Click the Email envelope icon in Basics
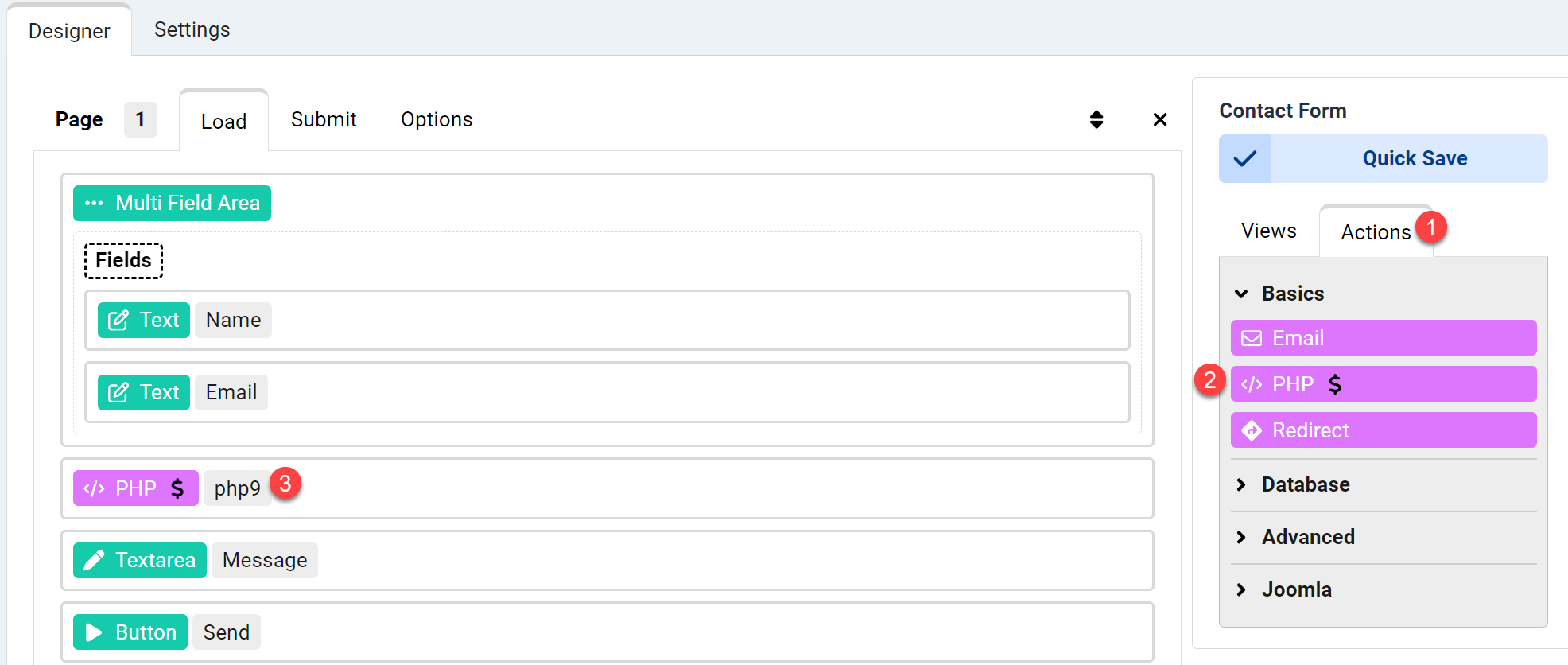 [x=1252, y=338]
